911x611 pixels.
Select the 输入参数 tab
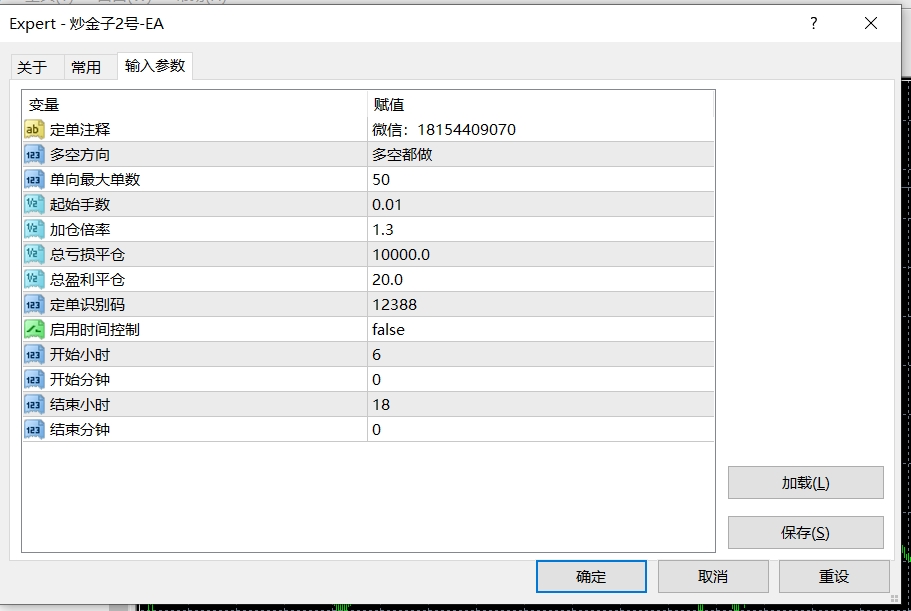pos(155,66)
